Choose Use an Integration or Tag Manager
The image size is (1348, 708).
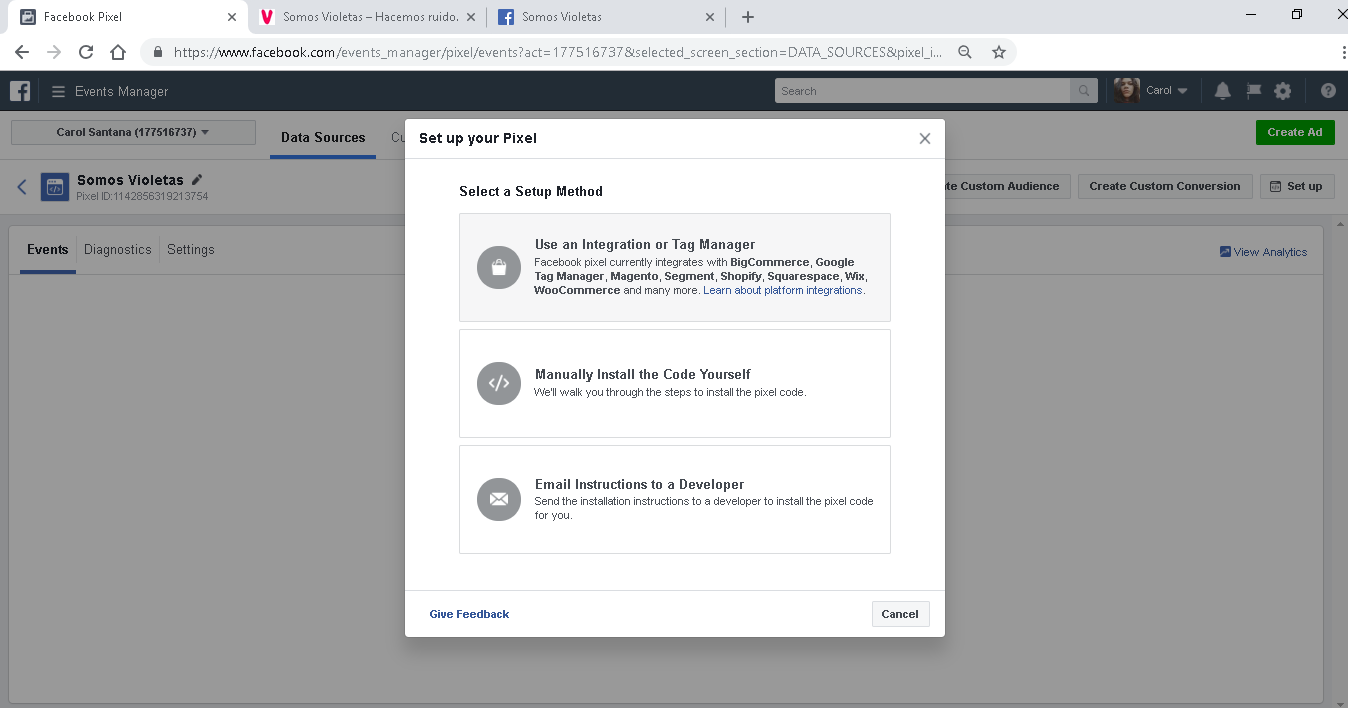coord(675,267)
